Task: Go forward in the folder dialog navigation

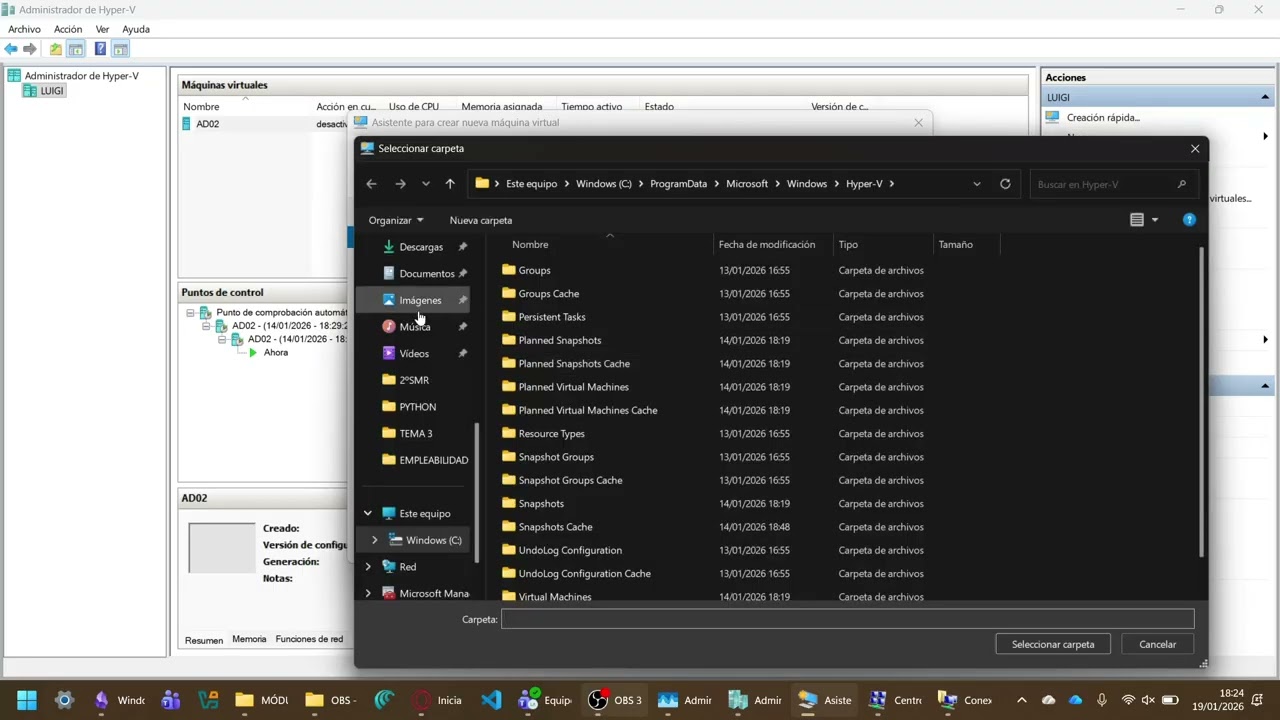Action: coord(400,184)
